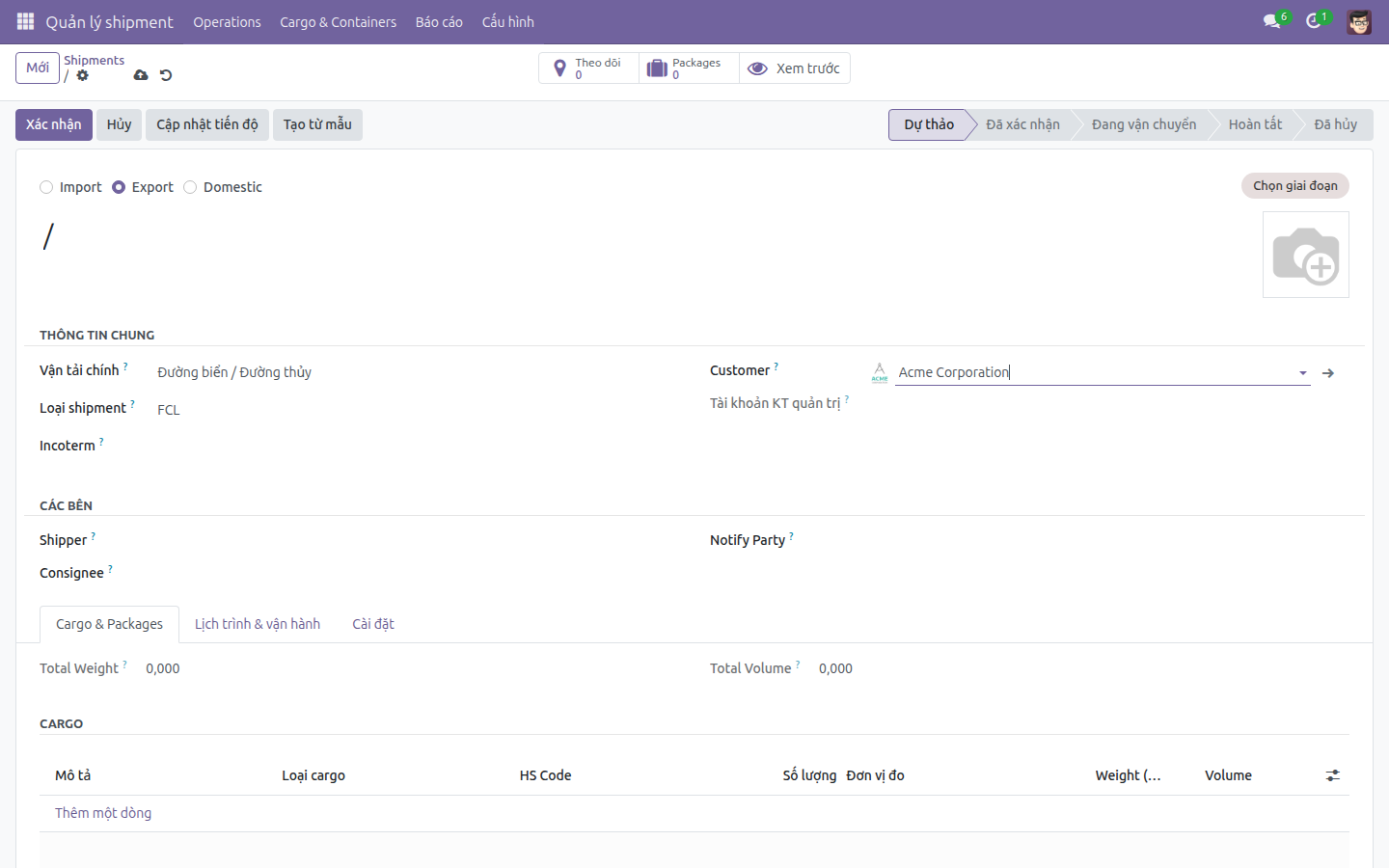Open Customer record via arrow icon
Image resolution: width=1389 pixels, height=868 pixels.
1328,373
